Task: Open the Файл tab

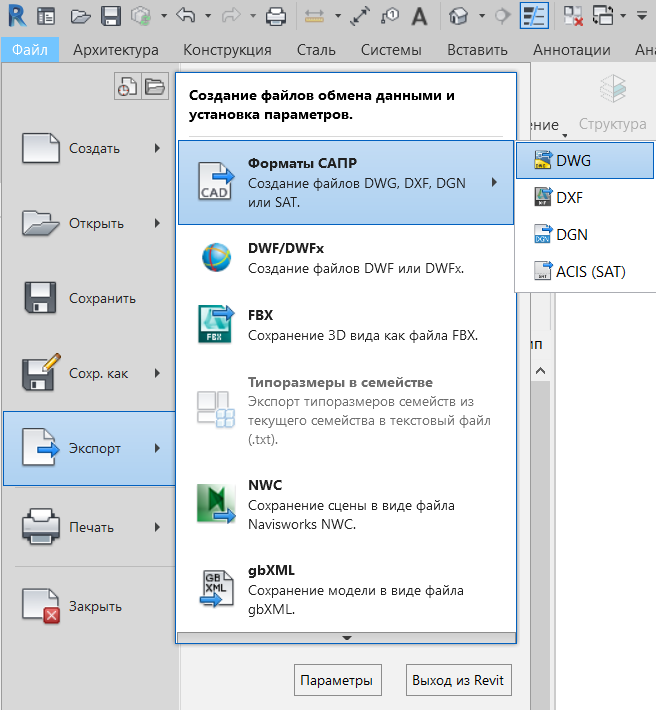Action: [x=30, y=49]
